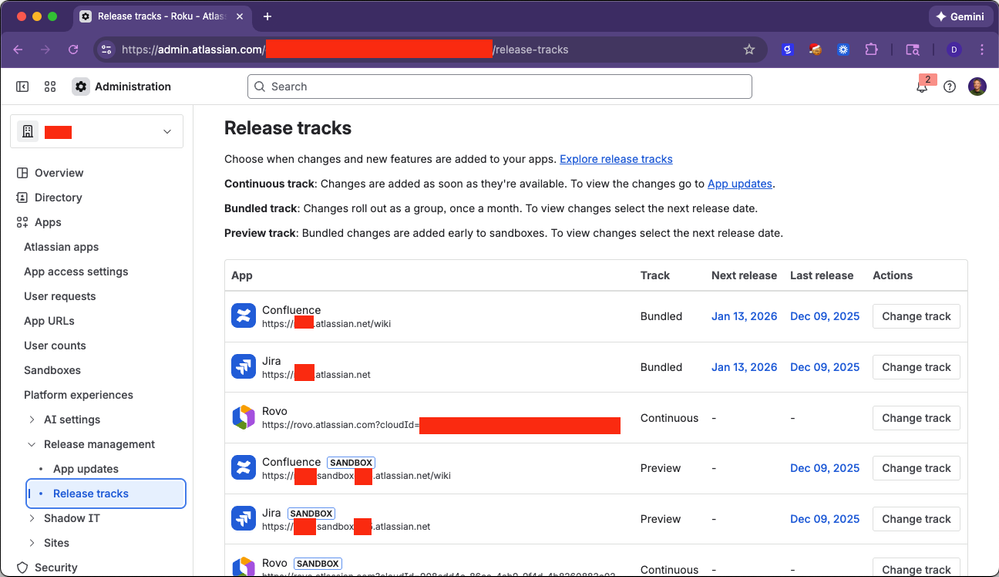Viewport: 999px width, 577px height.
Task: Click the Directory sidebar icon
Action: click(22, 197)
